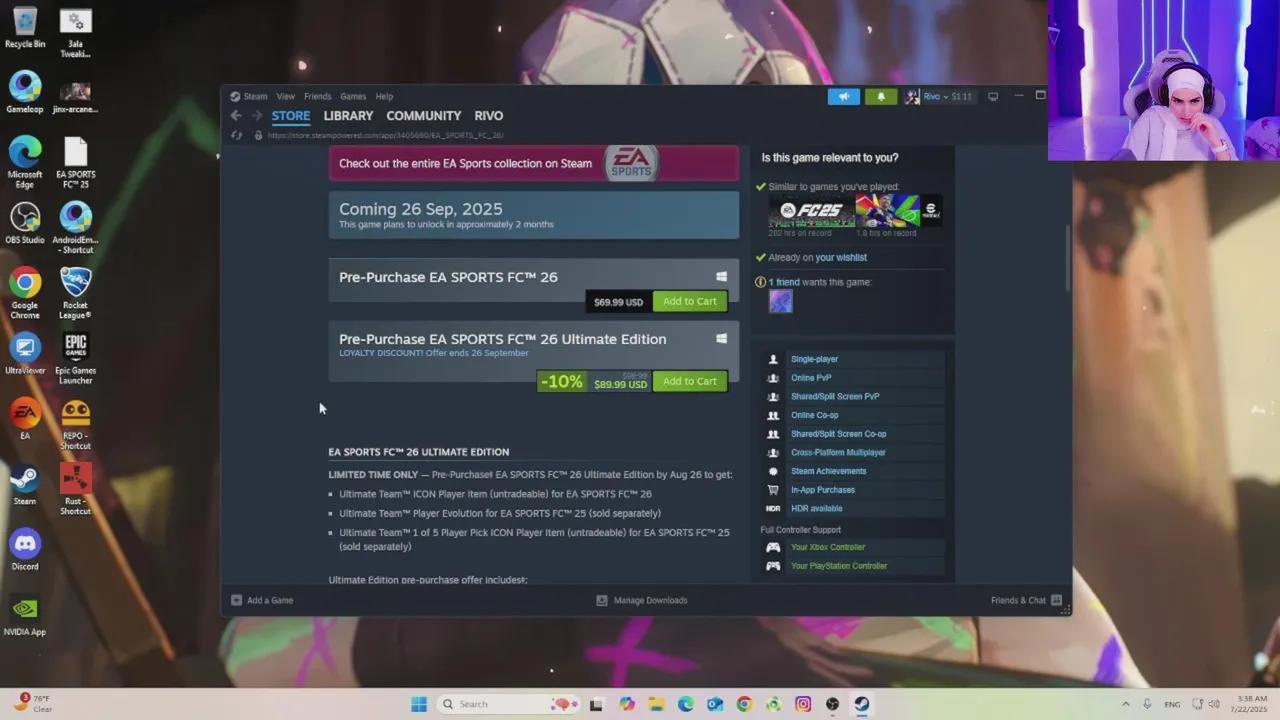Image resolution: width=1280 pixels, height=720 pixels.
Task: Open Rocket League desktop shortcut
Action: click(75, 293)
